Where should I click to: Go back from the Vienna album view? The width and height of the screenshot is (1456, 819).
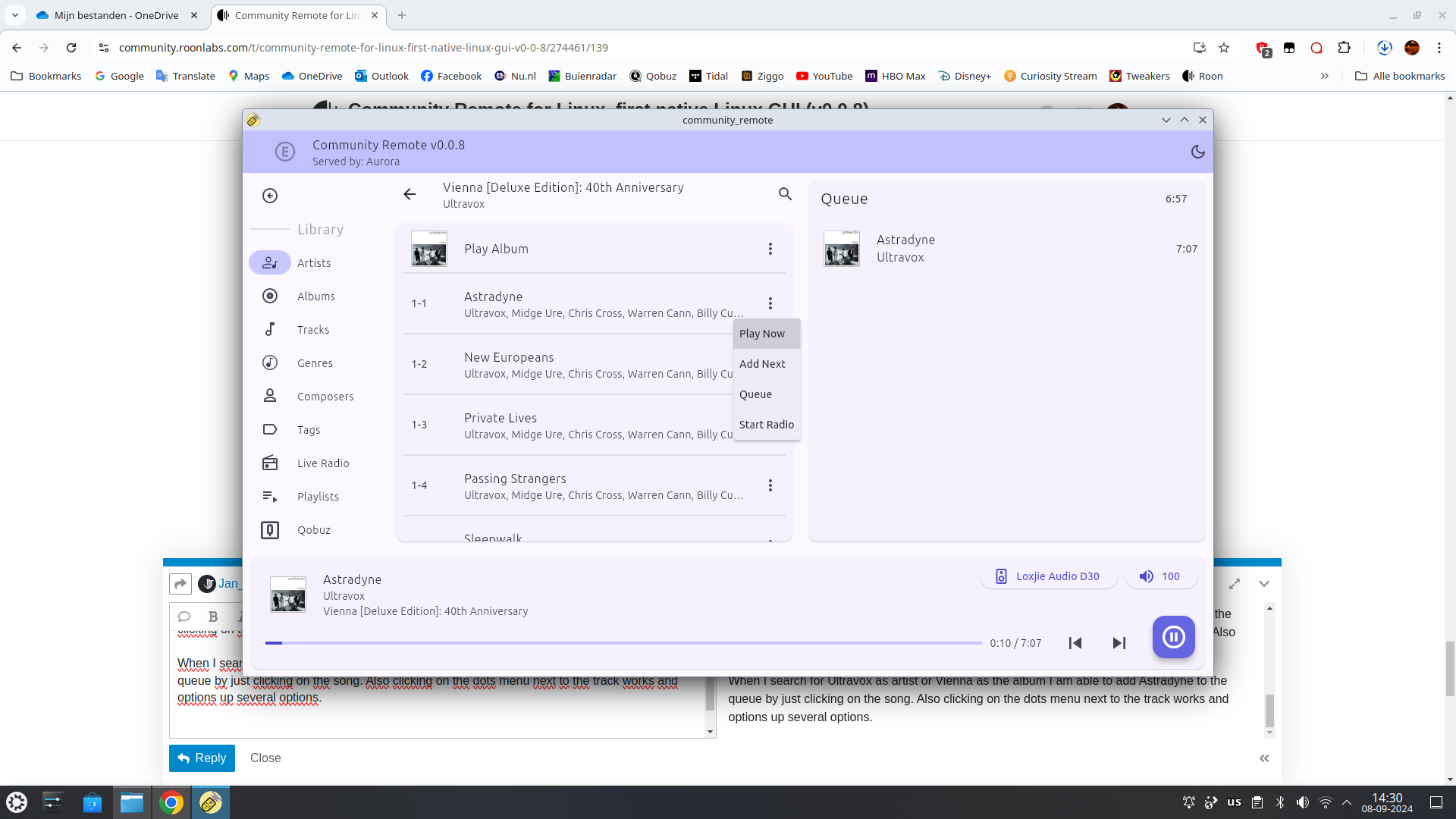click(409, 195)
